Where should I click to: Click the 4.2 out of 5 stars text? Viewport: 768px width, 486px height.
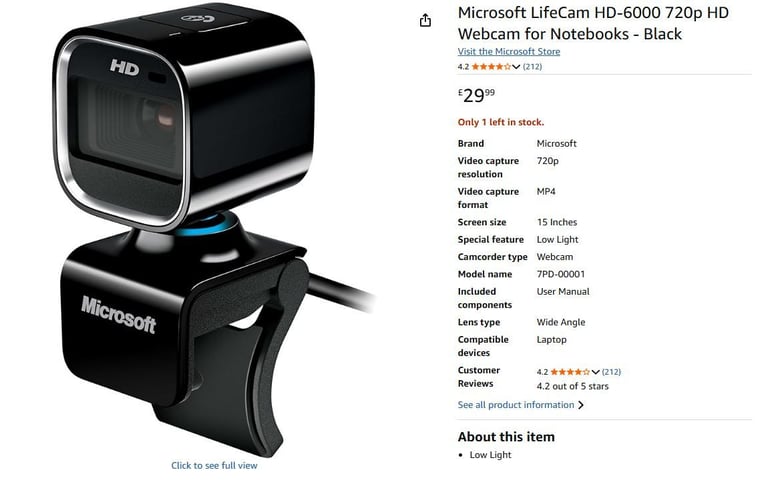click(573, 386)
